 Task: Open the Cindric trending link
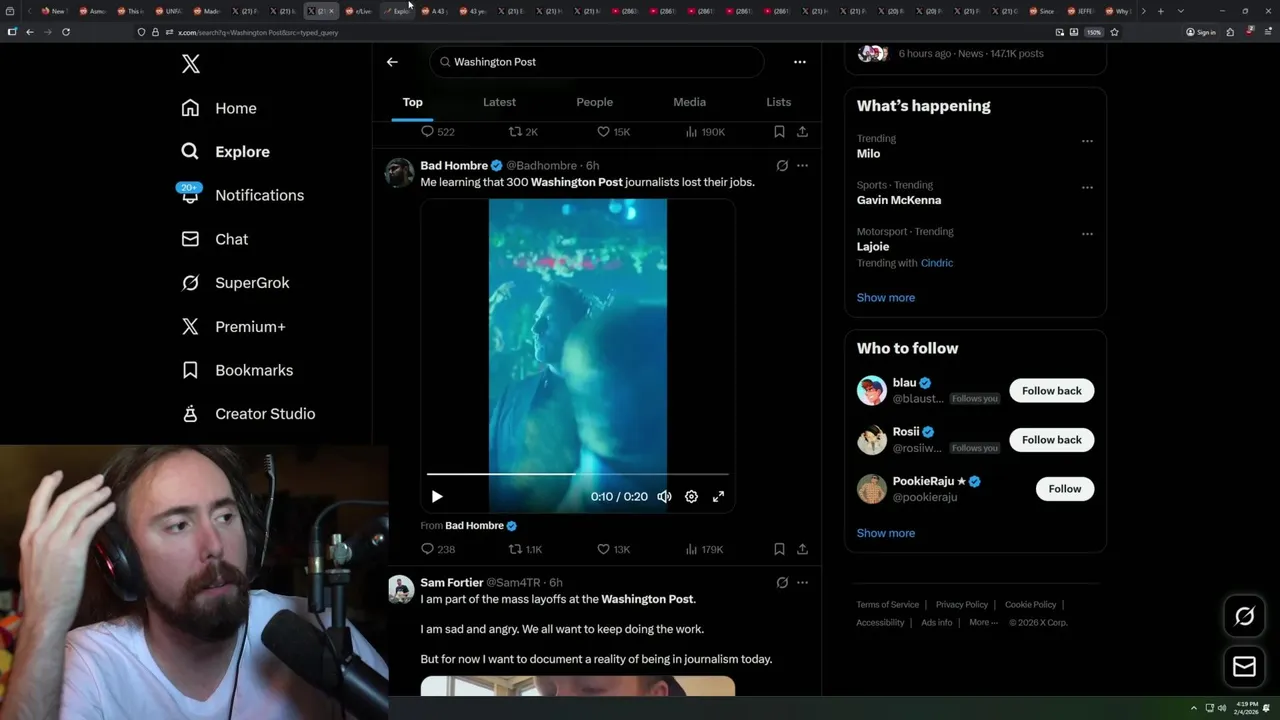937,263
